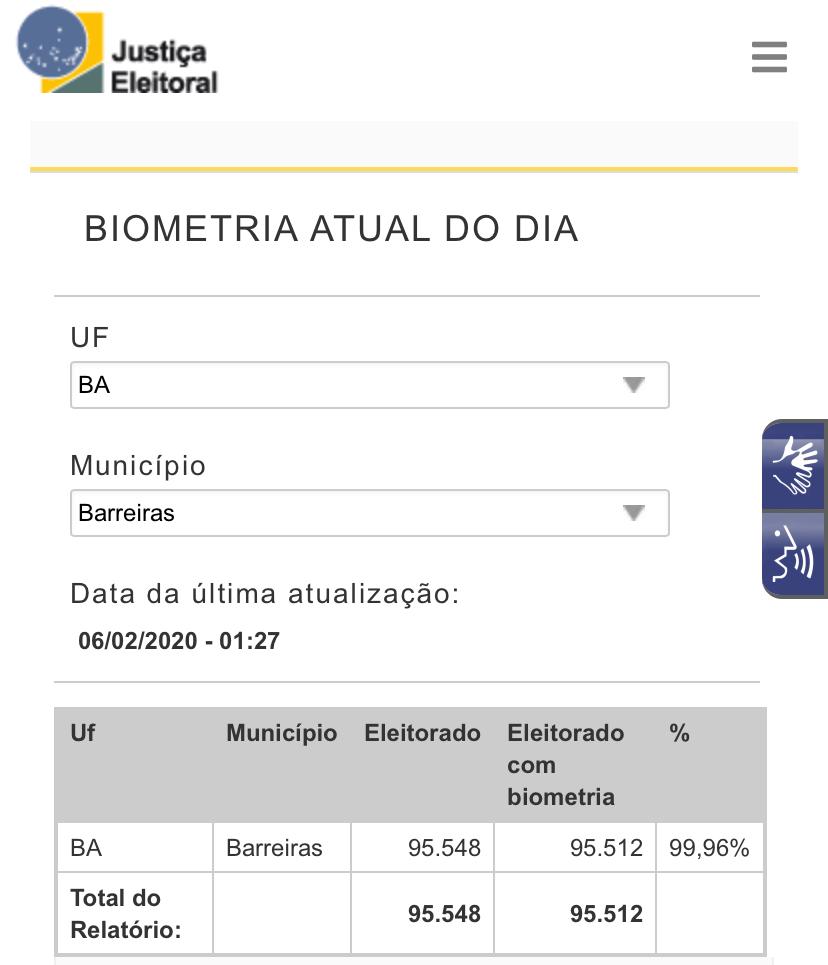
Task: Click the Uf column header
Action: point(82,733)
